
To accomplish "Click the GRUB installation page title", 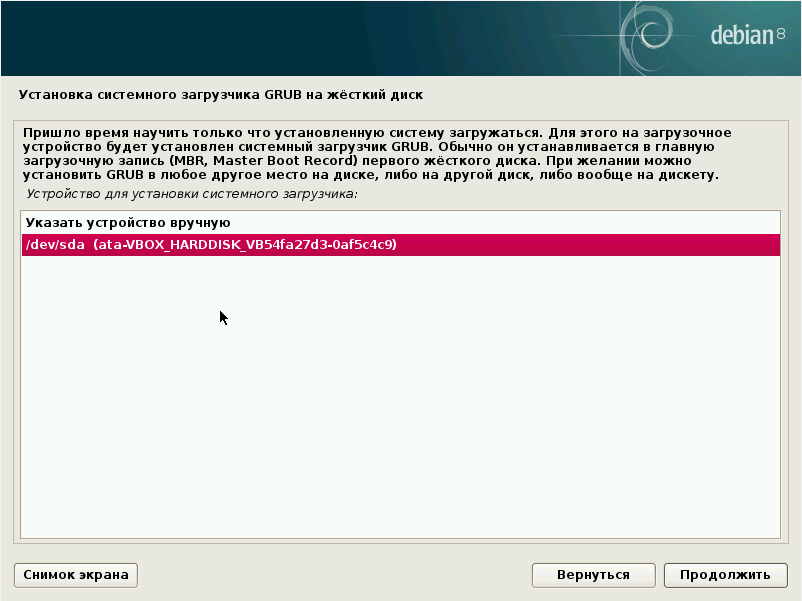I will [221, 95].
